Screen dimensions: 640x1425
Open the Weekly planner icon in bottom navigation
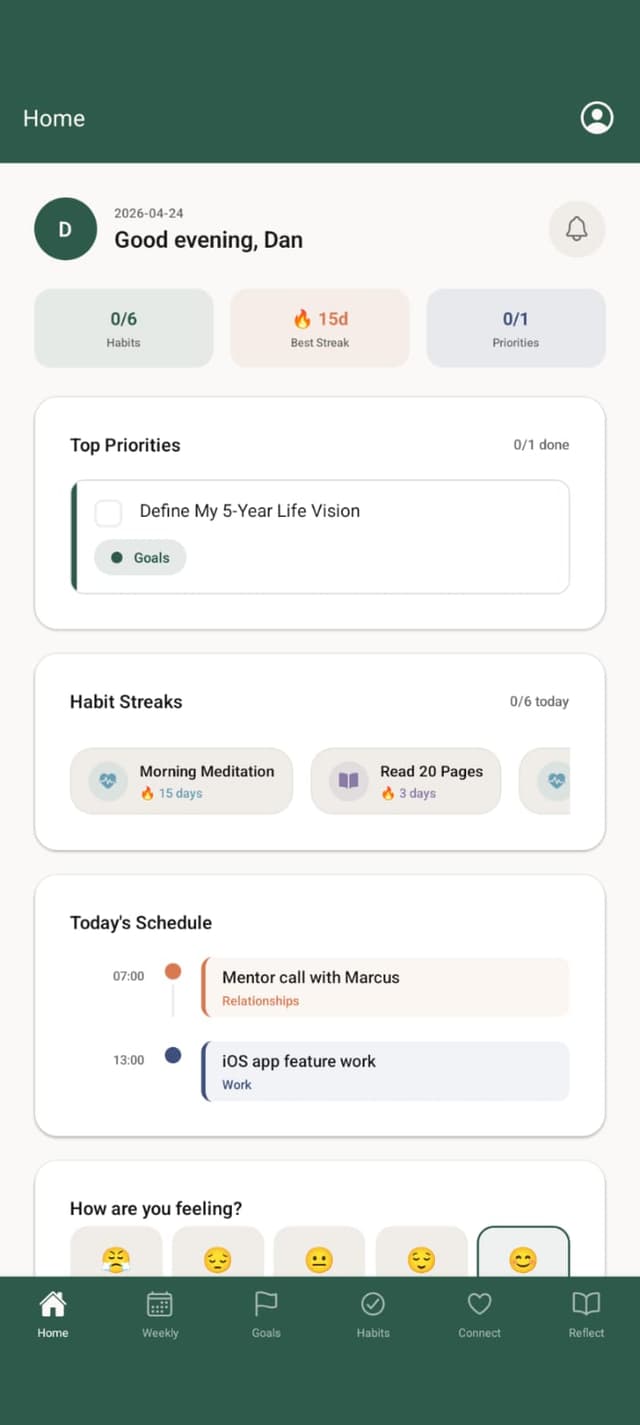tap(159, 1303)
